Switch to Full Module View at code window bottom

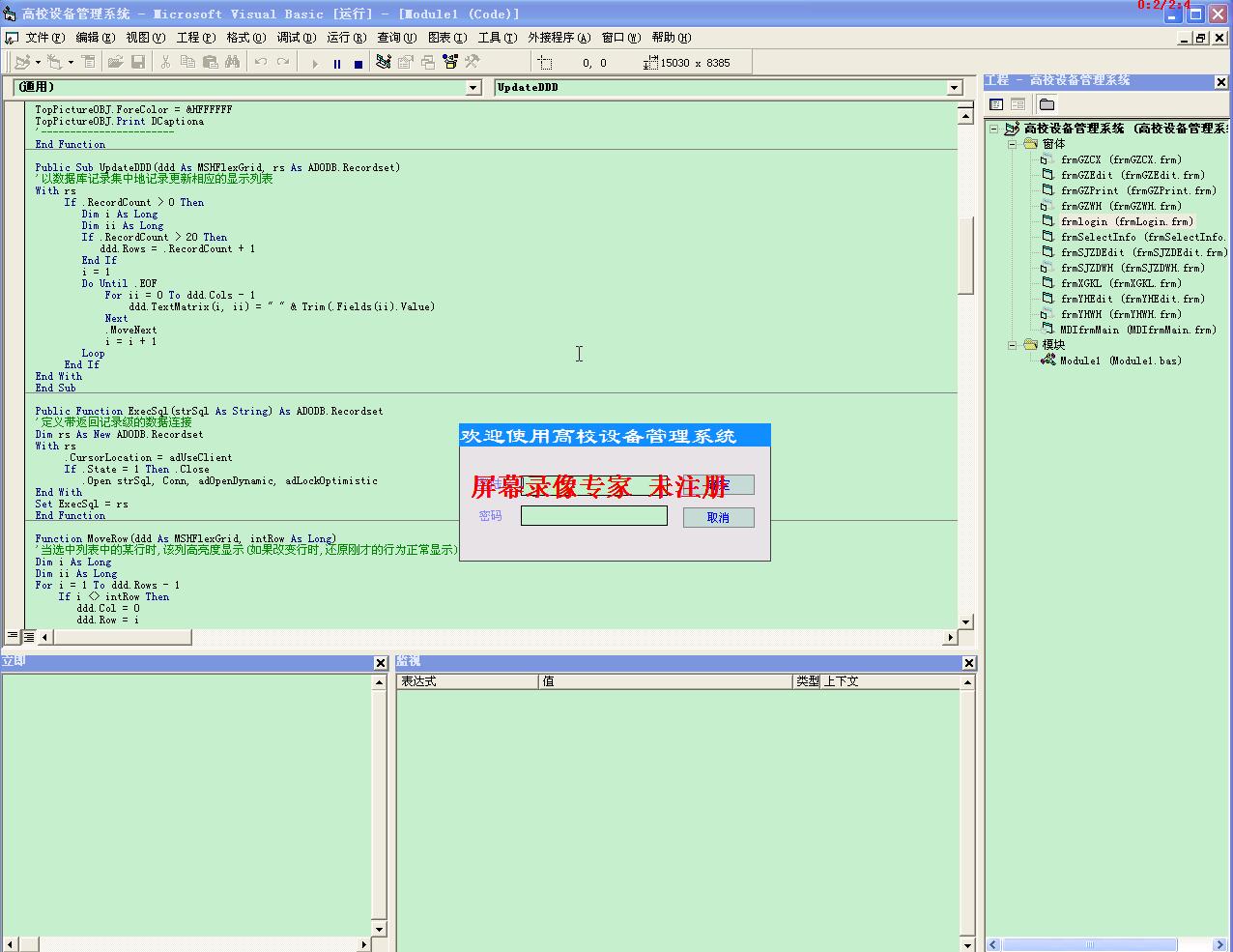29,636
